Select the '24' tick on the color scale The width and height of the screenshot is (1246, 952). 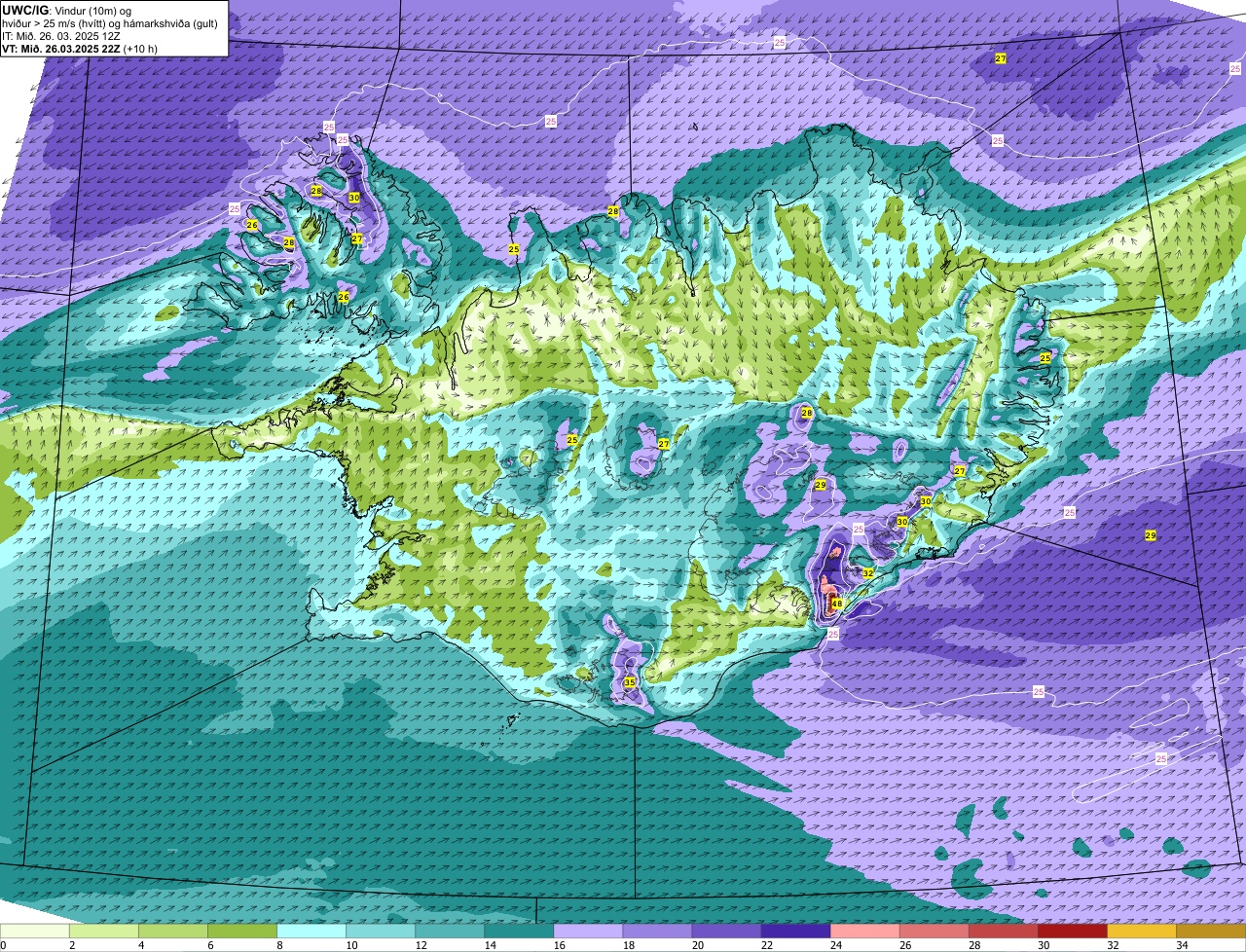[834, 945]
